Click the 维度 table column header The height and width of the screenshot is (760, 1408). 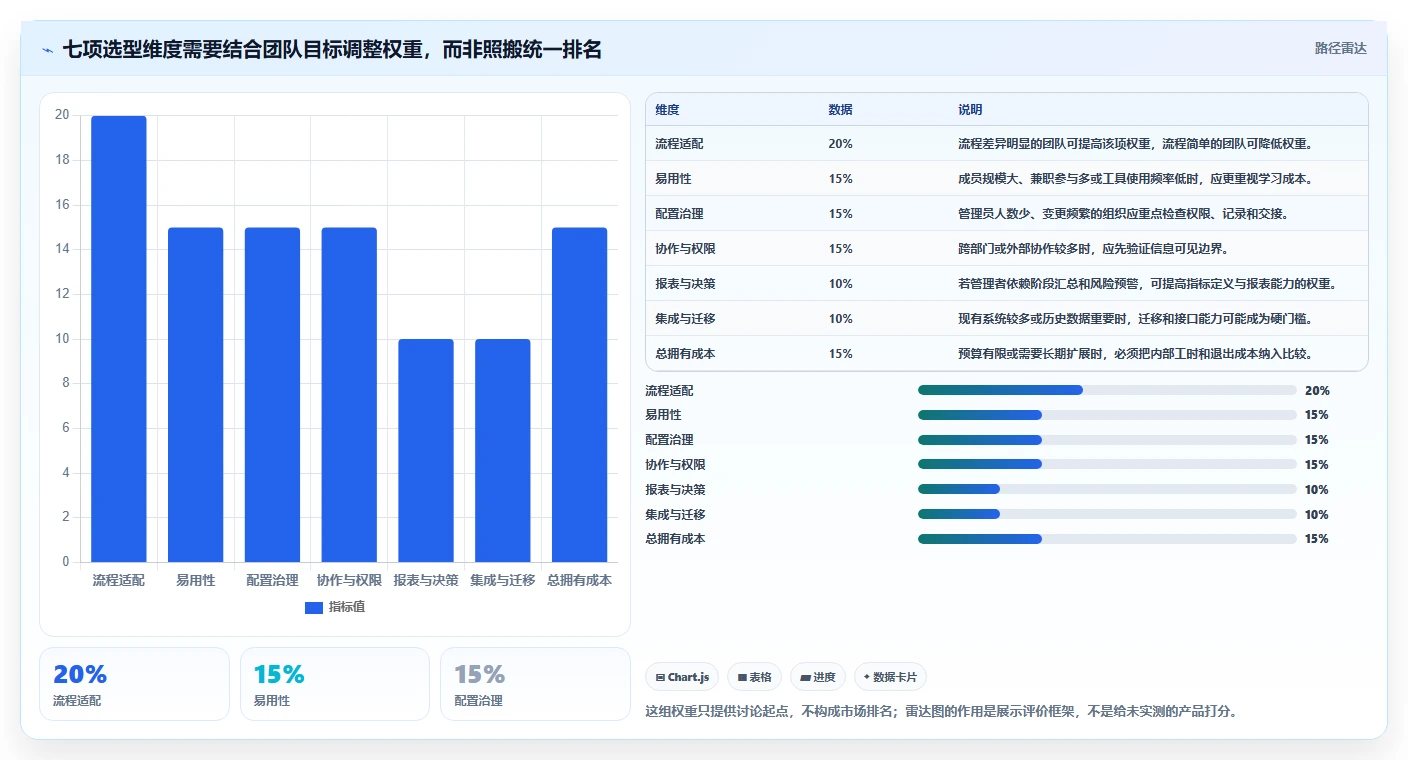point(667,110)
